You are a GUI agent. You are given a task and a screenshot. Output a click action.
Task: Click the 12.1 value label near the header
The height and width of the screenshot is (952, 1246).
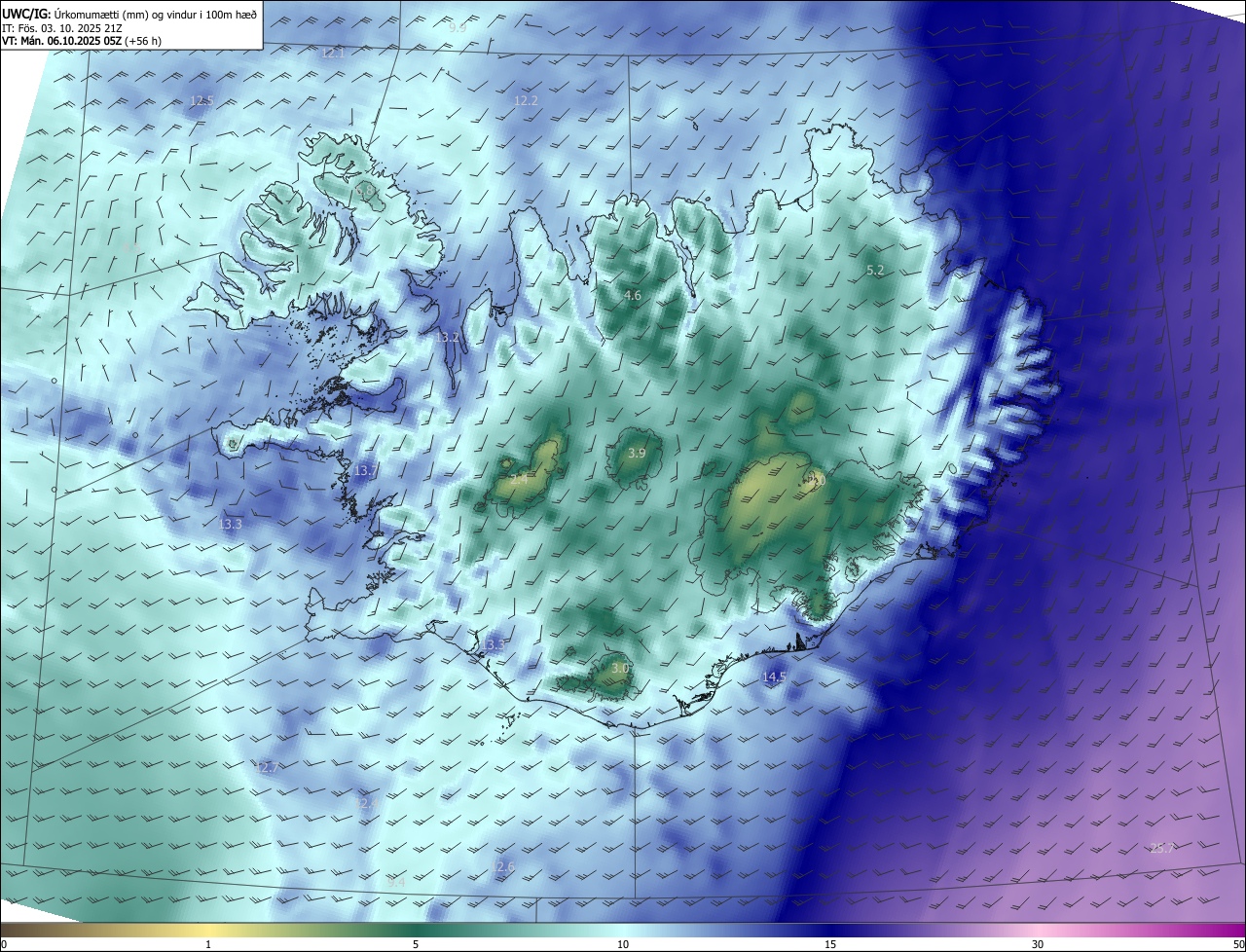(x=333, y=54)
